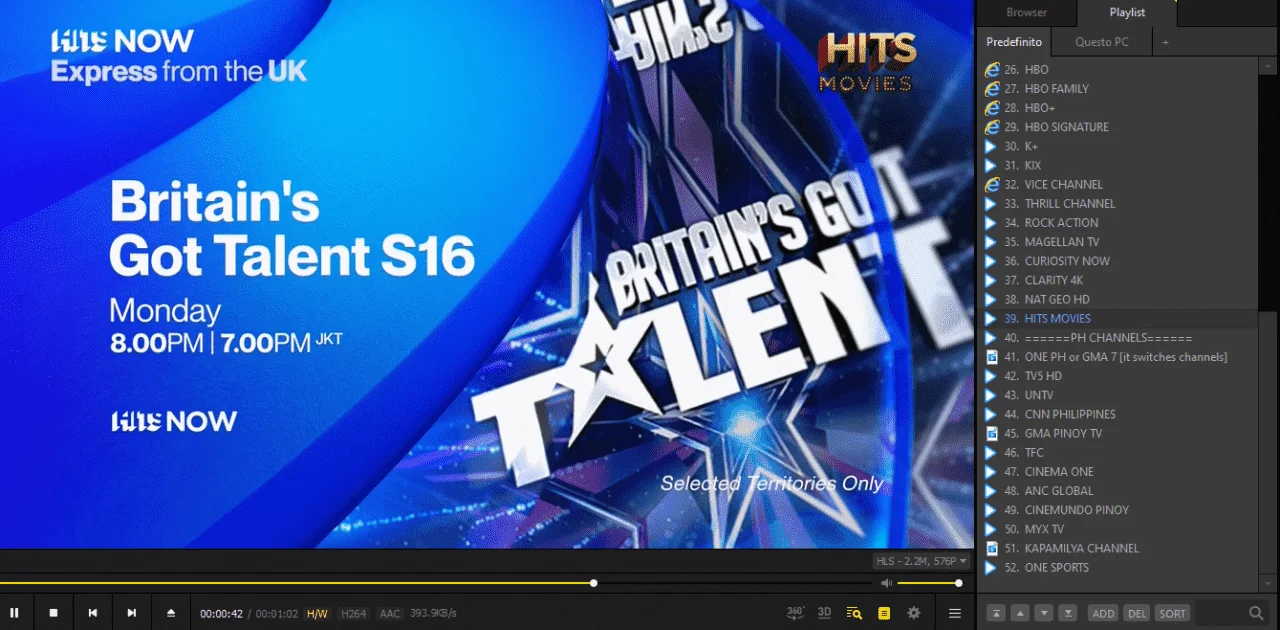Mute audio via the speaker icon
Screen dimensions: 1280x630
(886, 583)
